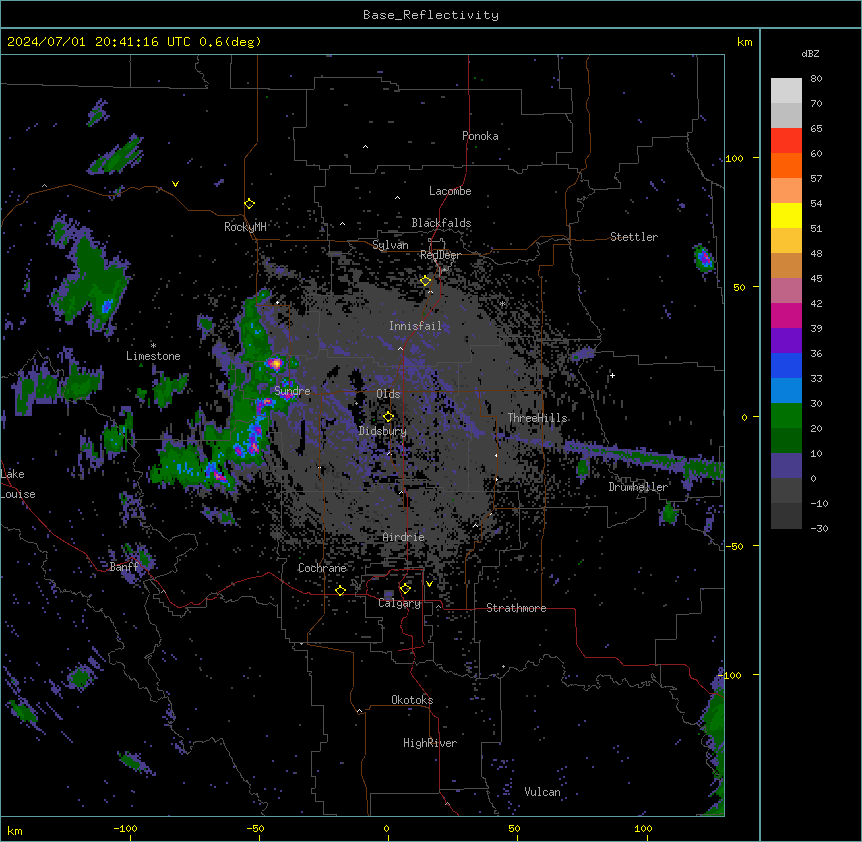Select the Innisfail label
Screen dimensions: 862x842
415,326
